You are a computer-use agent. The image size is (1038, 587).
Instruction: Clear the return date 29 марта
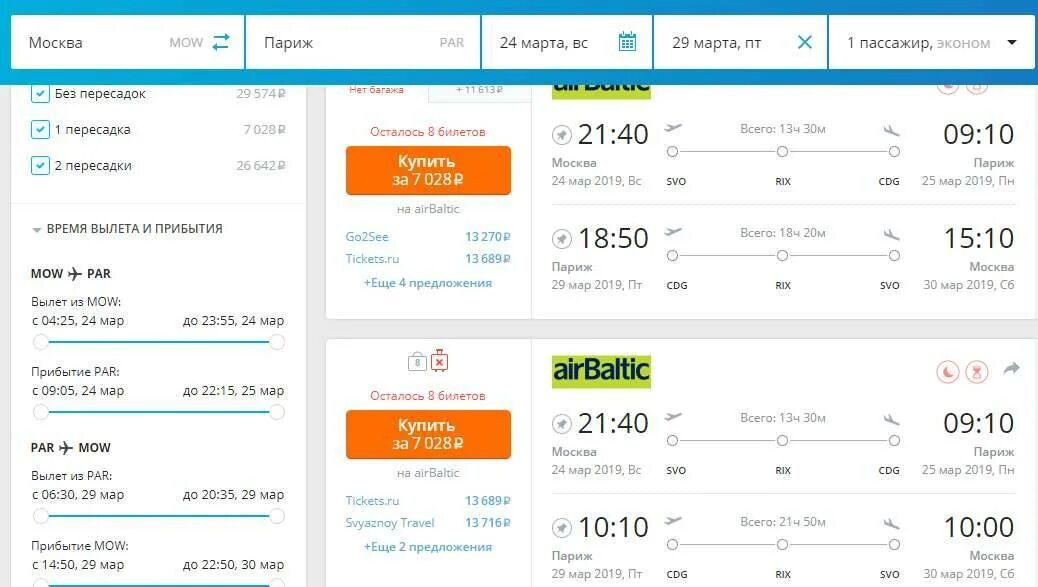(x=804, y=42)
